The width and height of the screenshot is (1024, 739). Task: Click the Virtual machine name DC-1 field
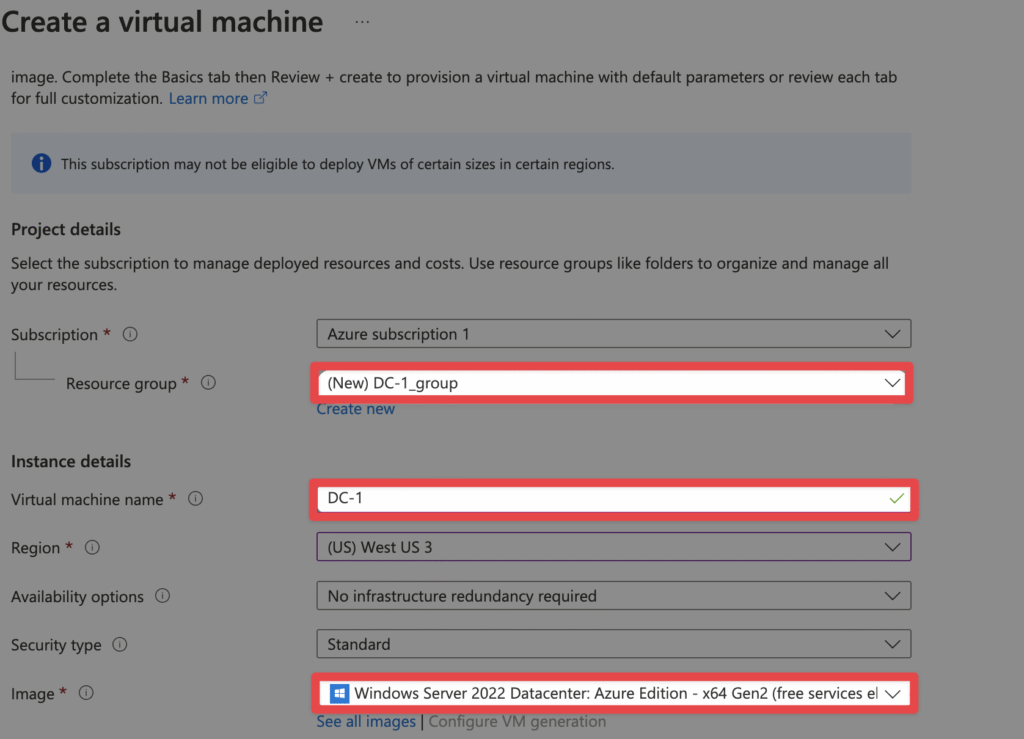[x=613, y=499]
